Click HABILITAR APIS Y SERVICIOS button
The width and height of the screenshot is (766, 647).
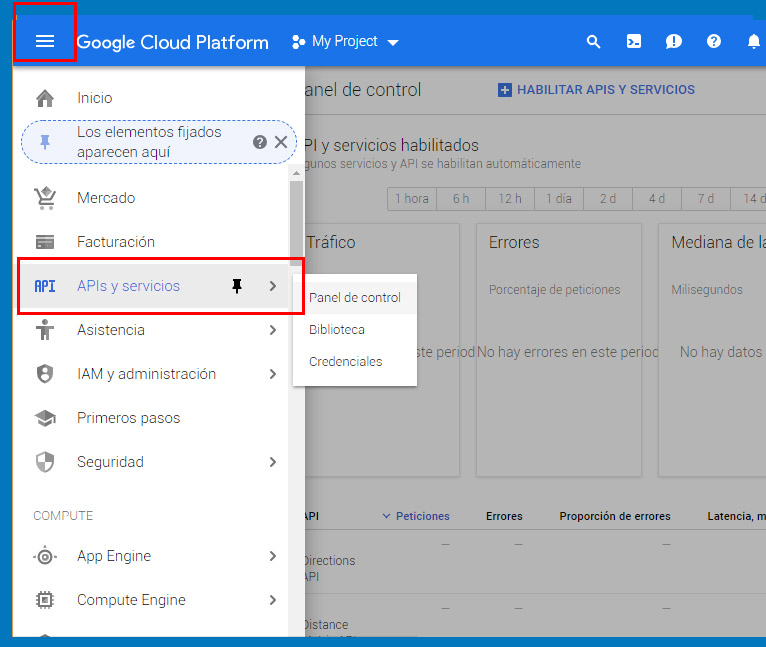click(x=596, y=90)
